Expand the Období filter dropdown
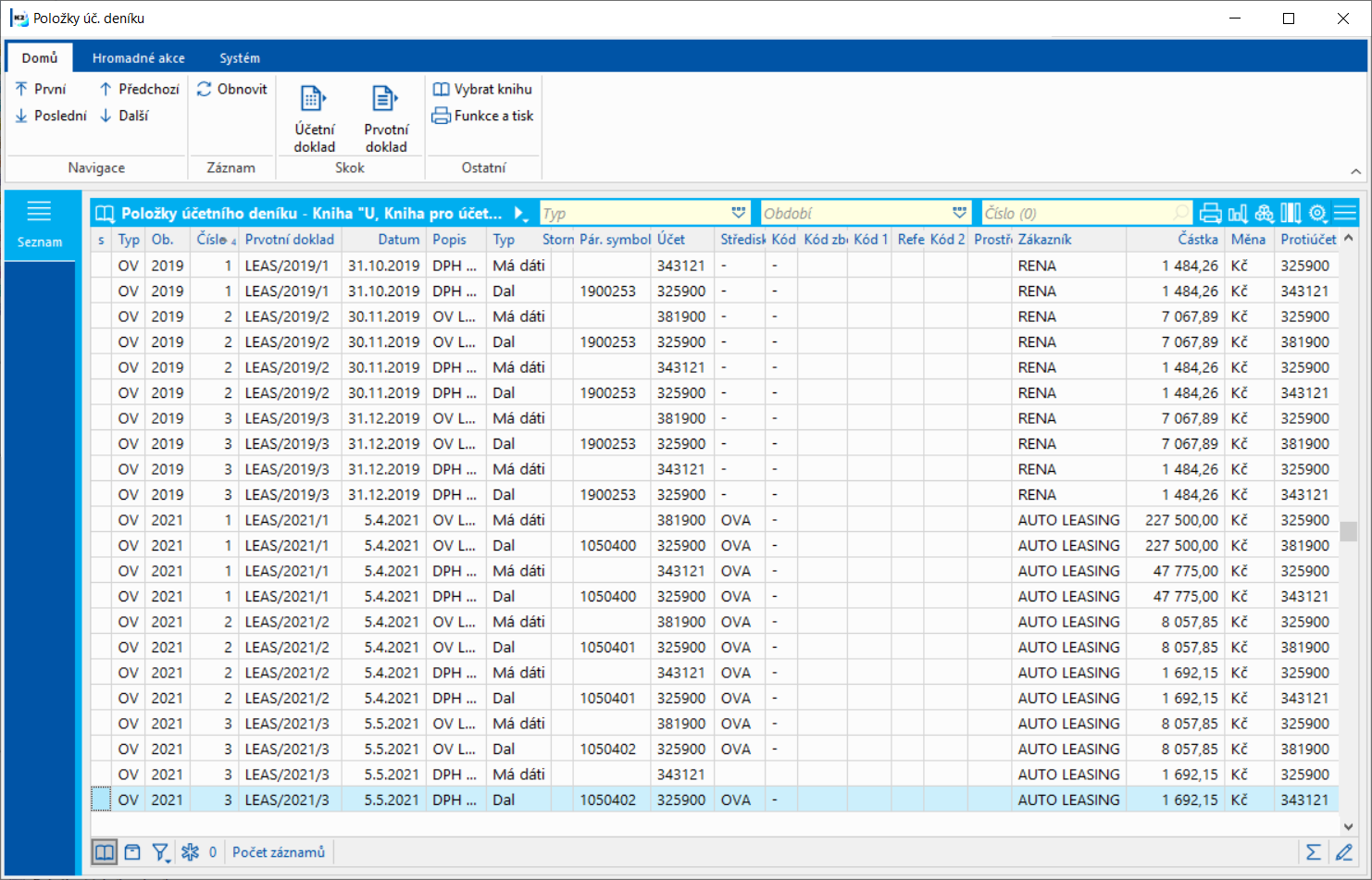 tap(959, 214)
